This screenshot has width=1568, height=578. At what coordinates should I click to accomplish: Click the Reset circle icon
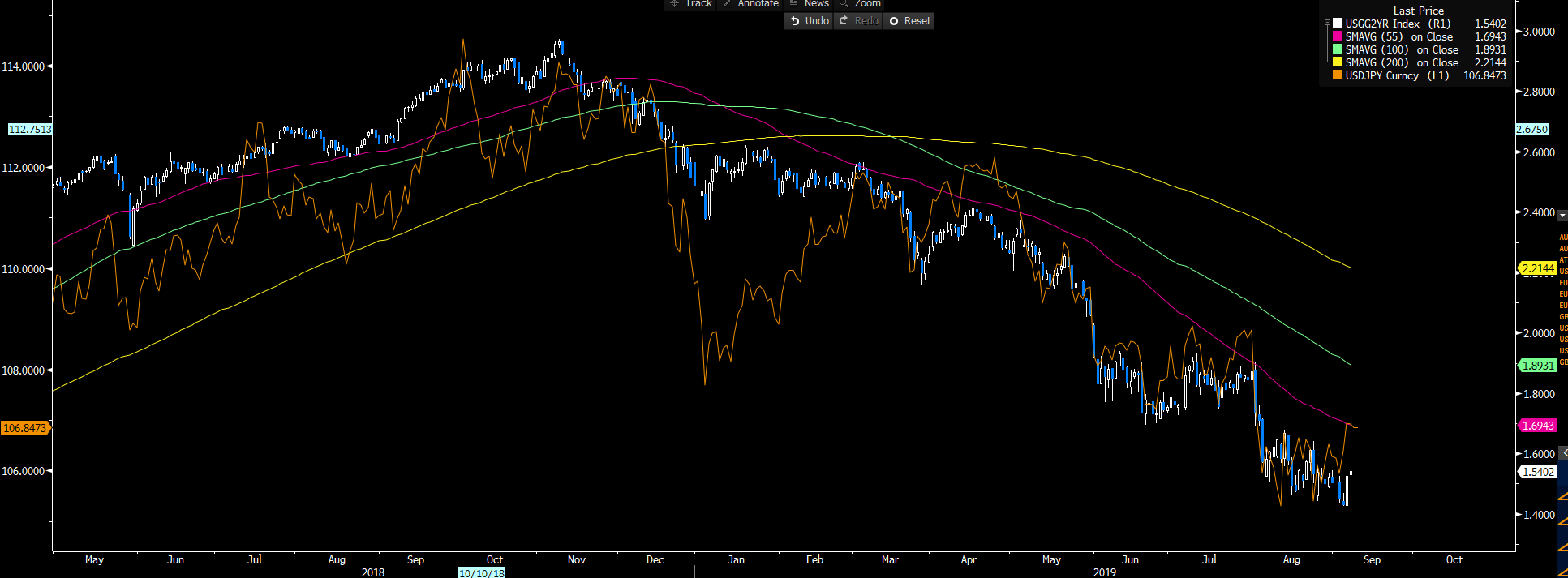click(x=894, y=21)
